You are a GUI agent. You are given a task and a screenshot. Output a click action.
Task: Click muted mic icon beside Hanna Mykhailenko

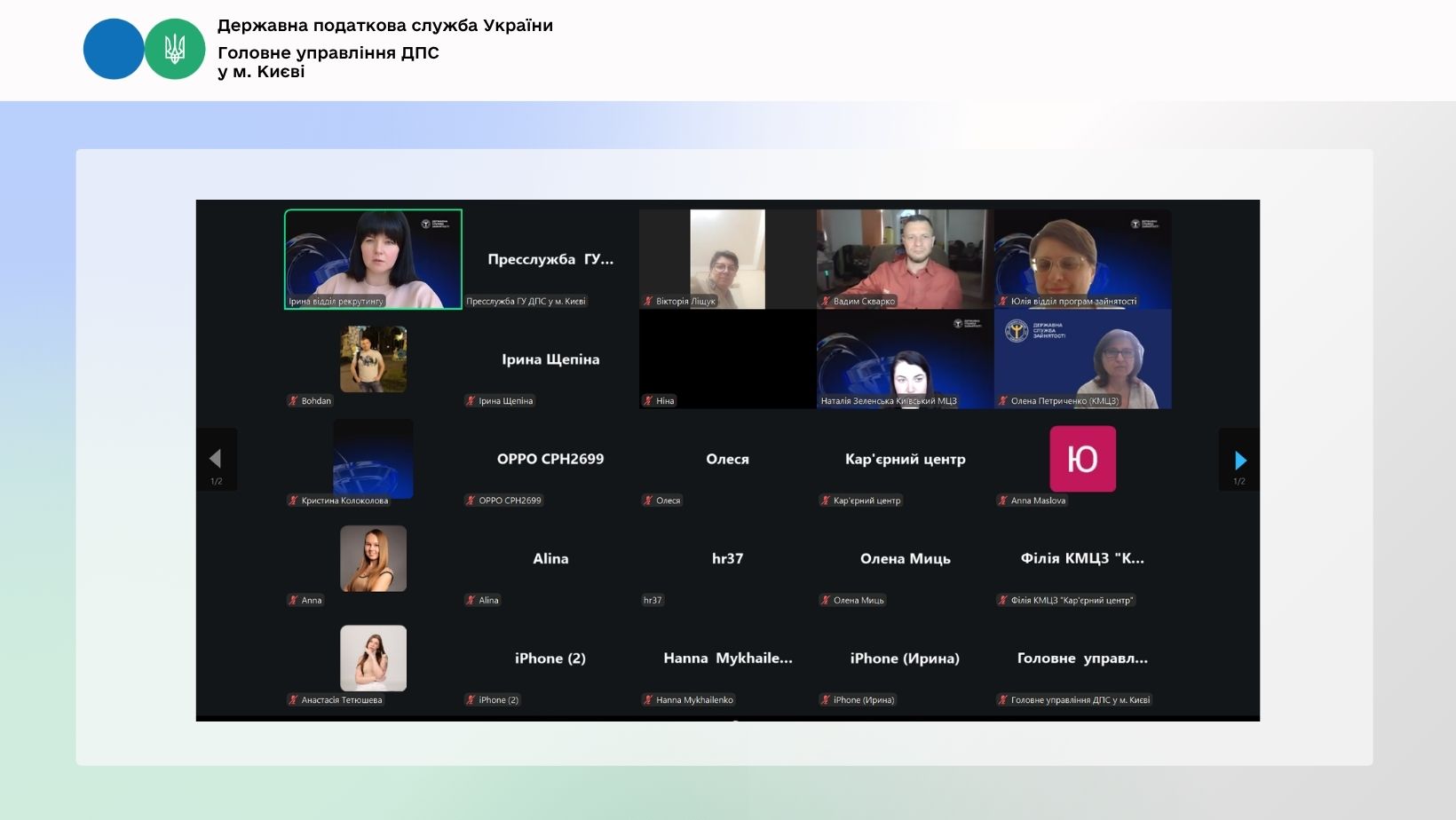pyautogui.click(x=648, y=700)
